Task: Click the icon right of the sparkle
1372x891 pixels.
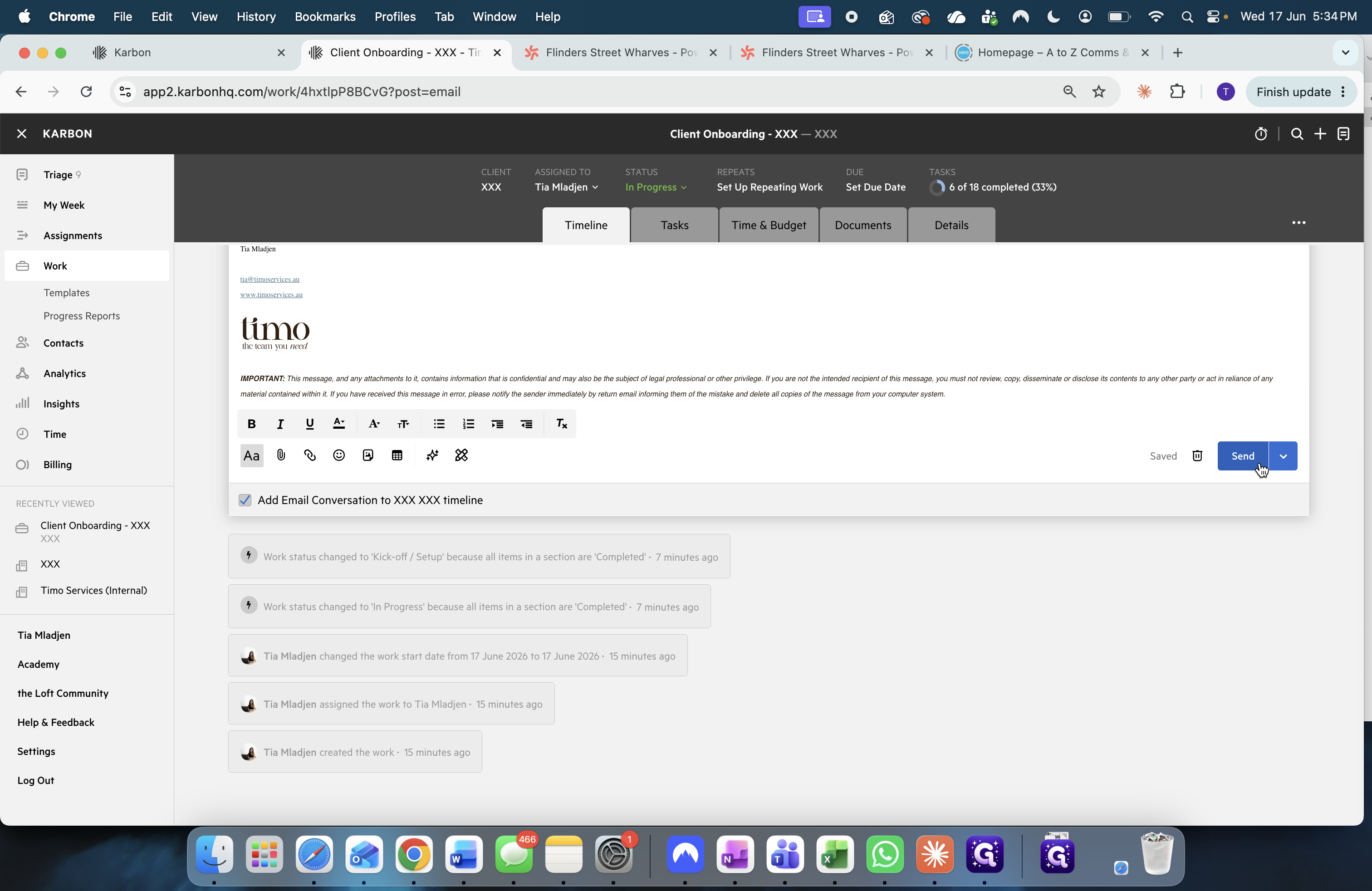Action: (x=461, y=455)
